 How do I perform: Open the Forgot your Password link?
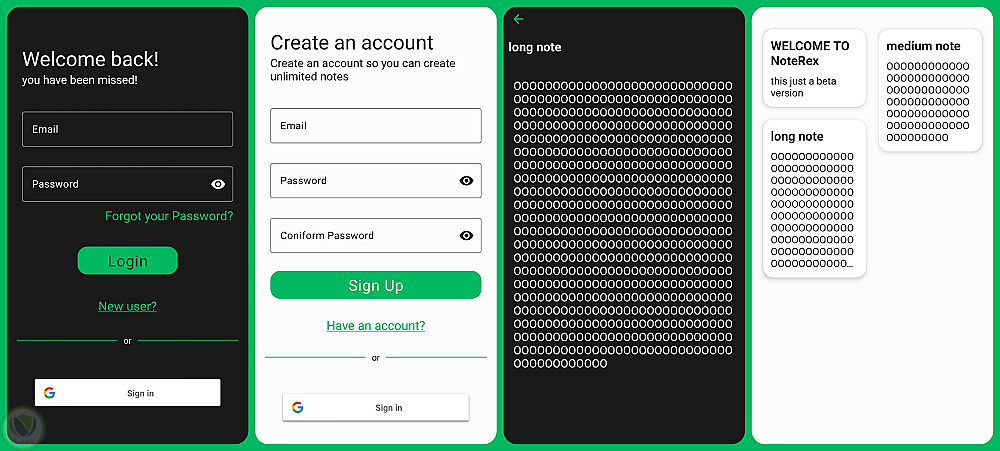coord(169,216)
